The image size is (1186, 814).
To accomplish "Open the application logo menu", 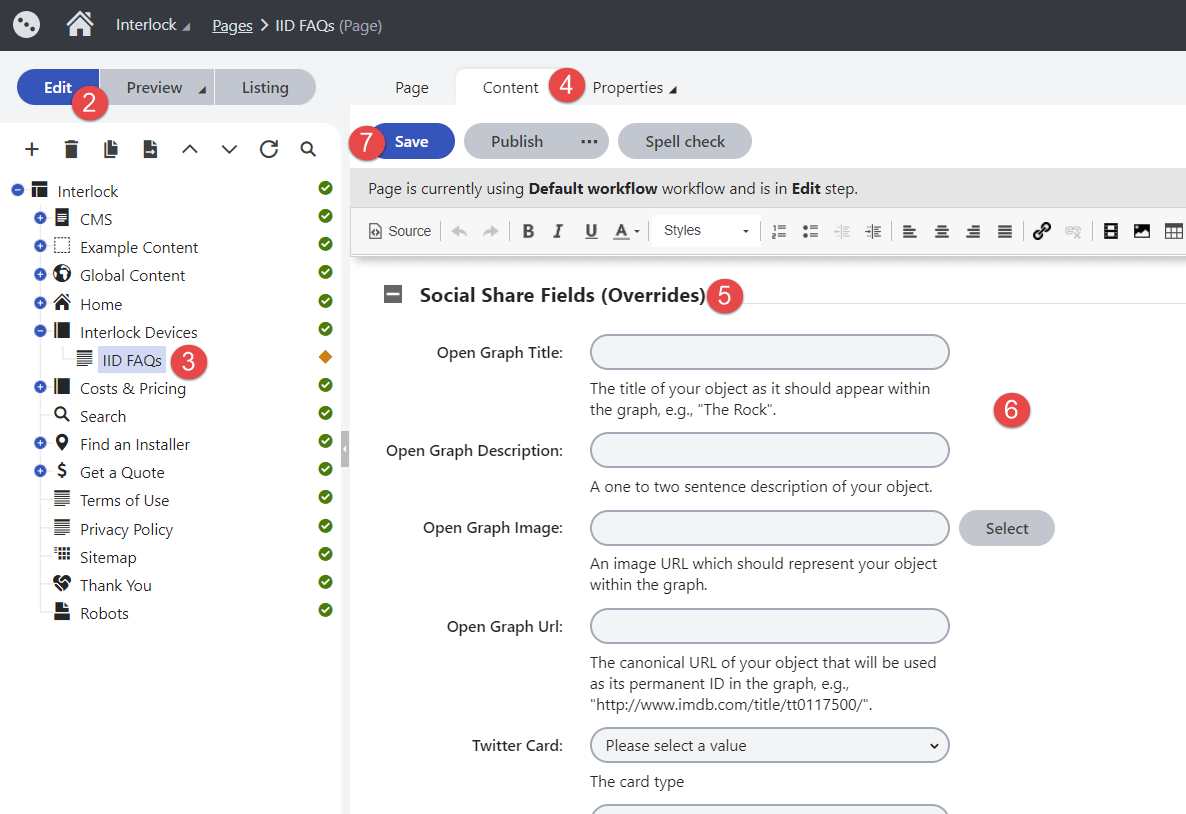I will 26,25.
